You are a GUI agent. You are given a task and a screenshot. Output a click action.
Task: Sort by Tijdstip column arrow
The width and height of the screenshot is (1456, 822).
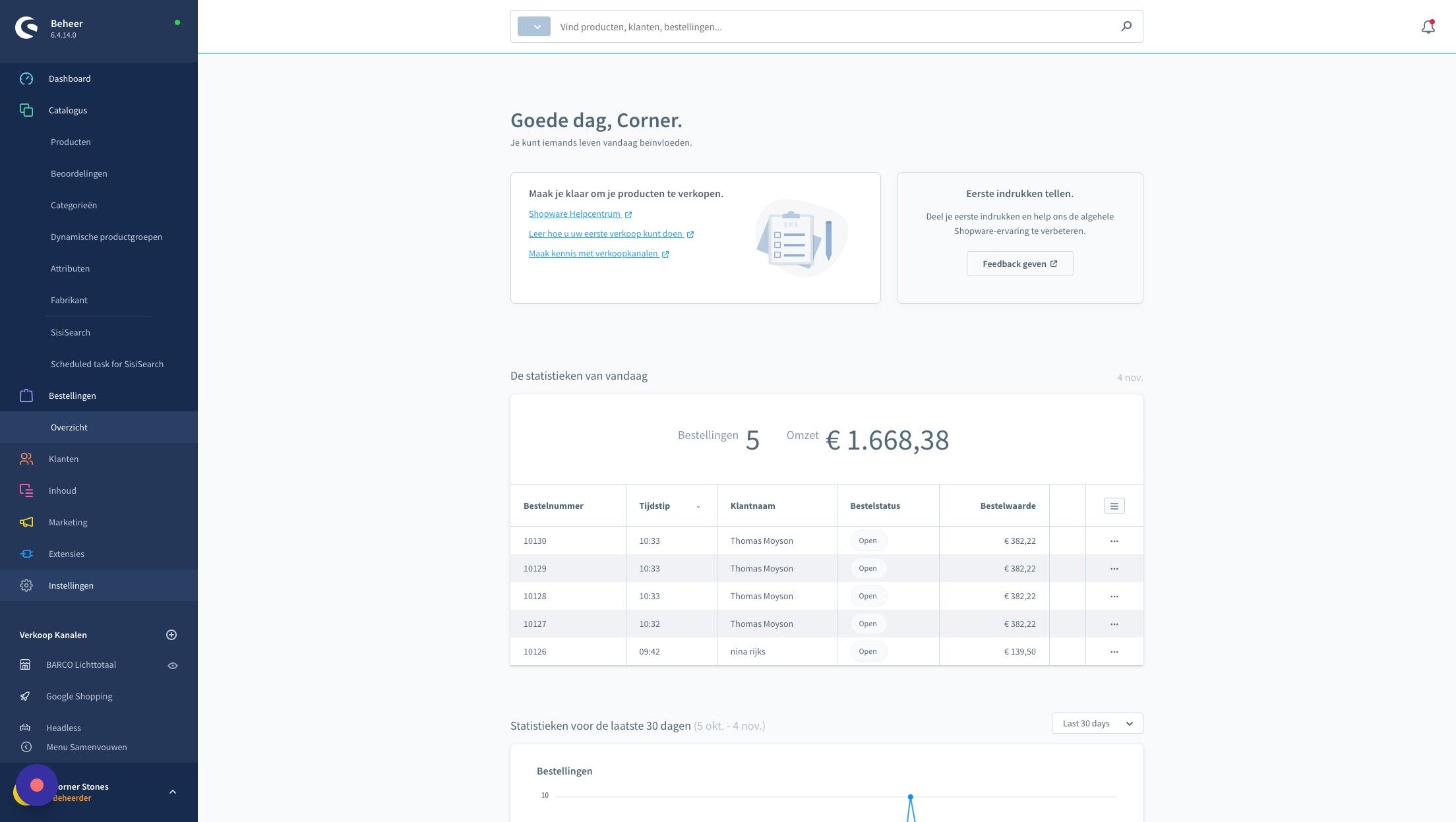point(698,506)
